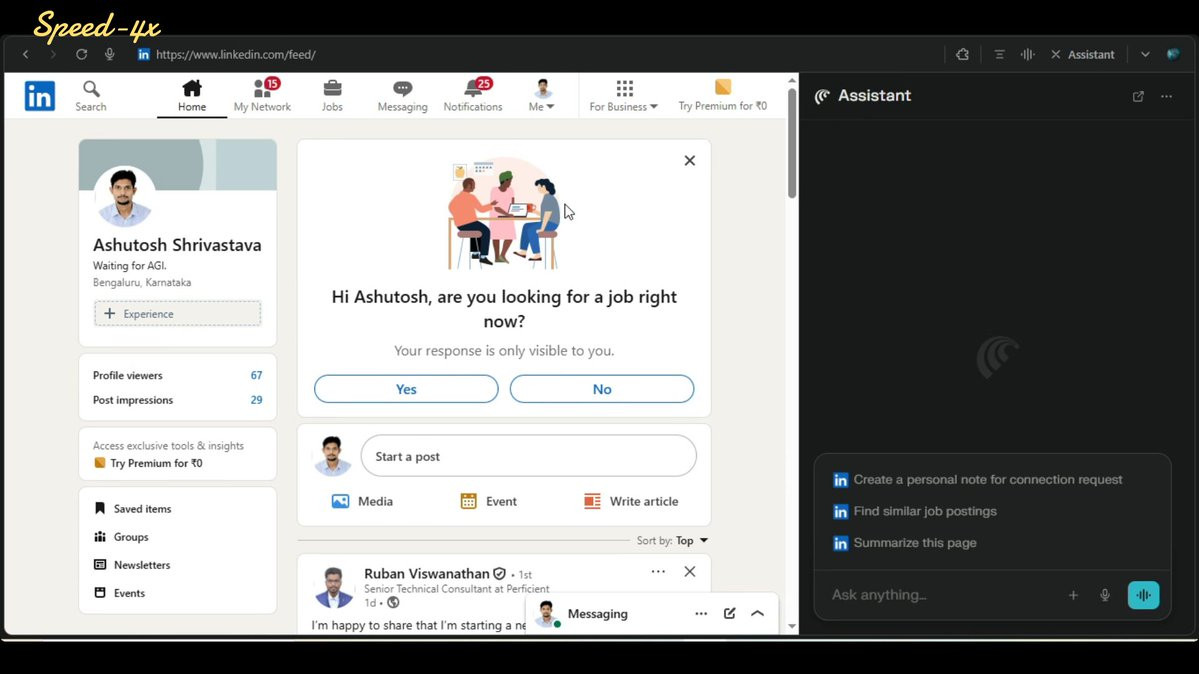The height and width of the screenshot is (674, 1199).
Task: Select Summarize this page suggestion
Action: [905, 542]
